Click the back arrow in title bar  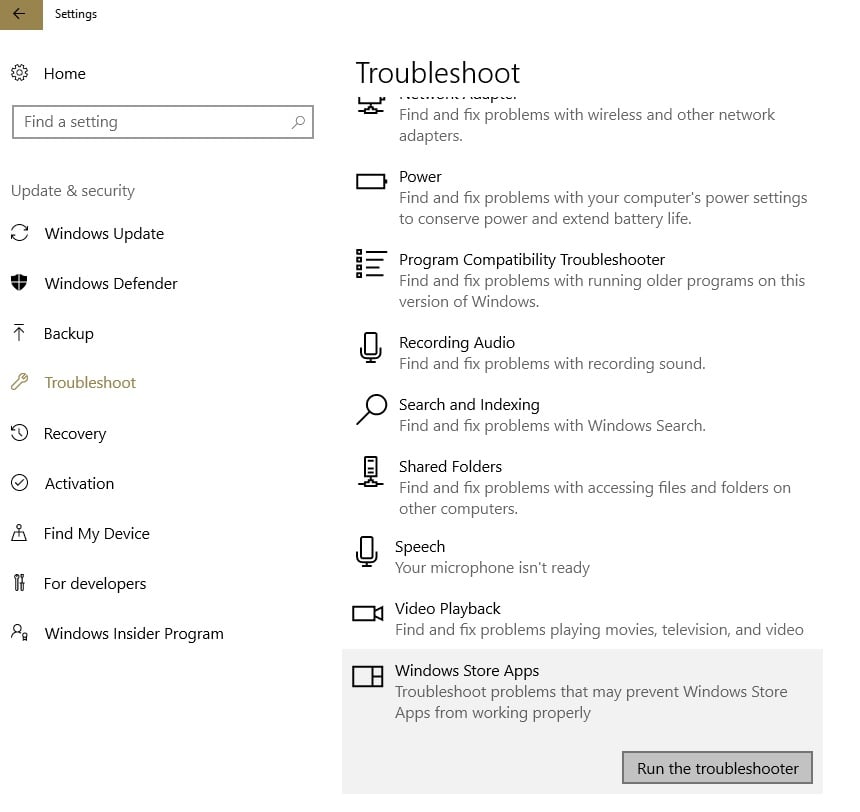coord(19,14)
